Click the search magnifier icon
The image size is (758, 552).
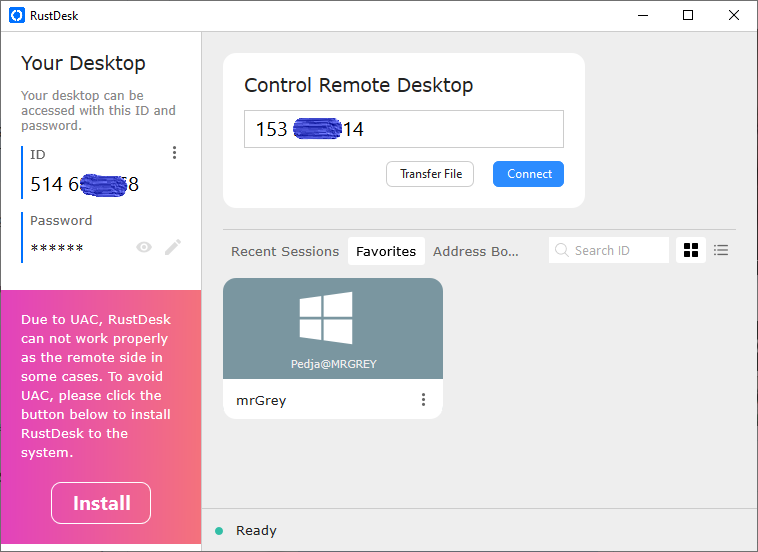[562, 250]
